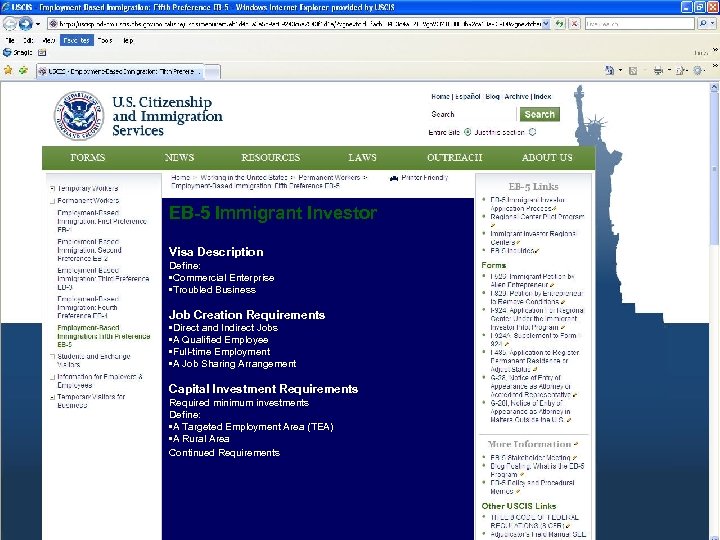The width and height of the screenshot is (720, 540).
Task: Open the address bar history dropdown arrow
Action: [546, 23]
